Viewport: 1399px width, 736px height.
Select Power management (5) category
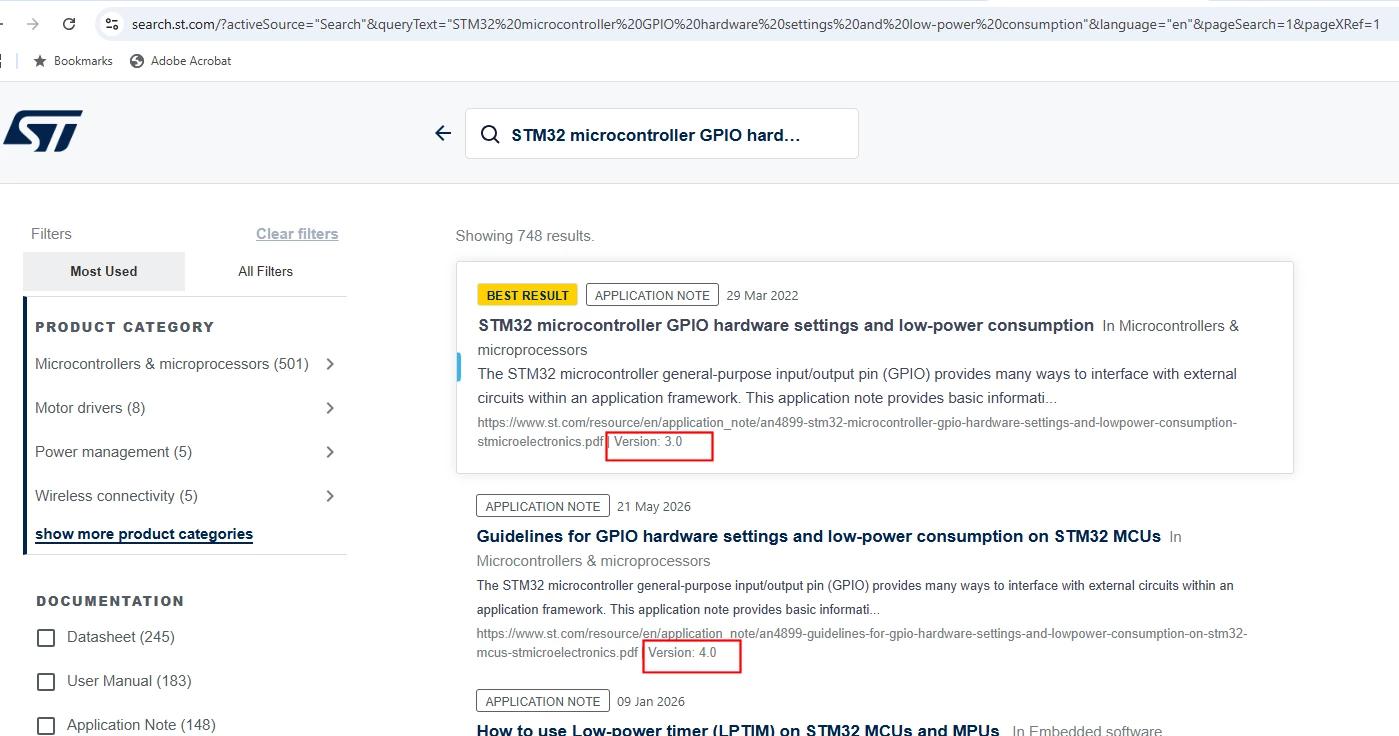(x=113, y=452)
